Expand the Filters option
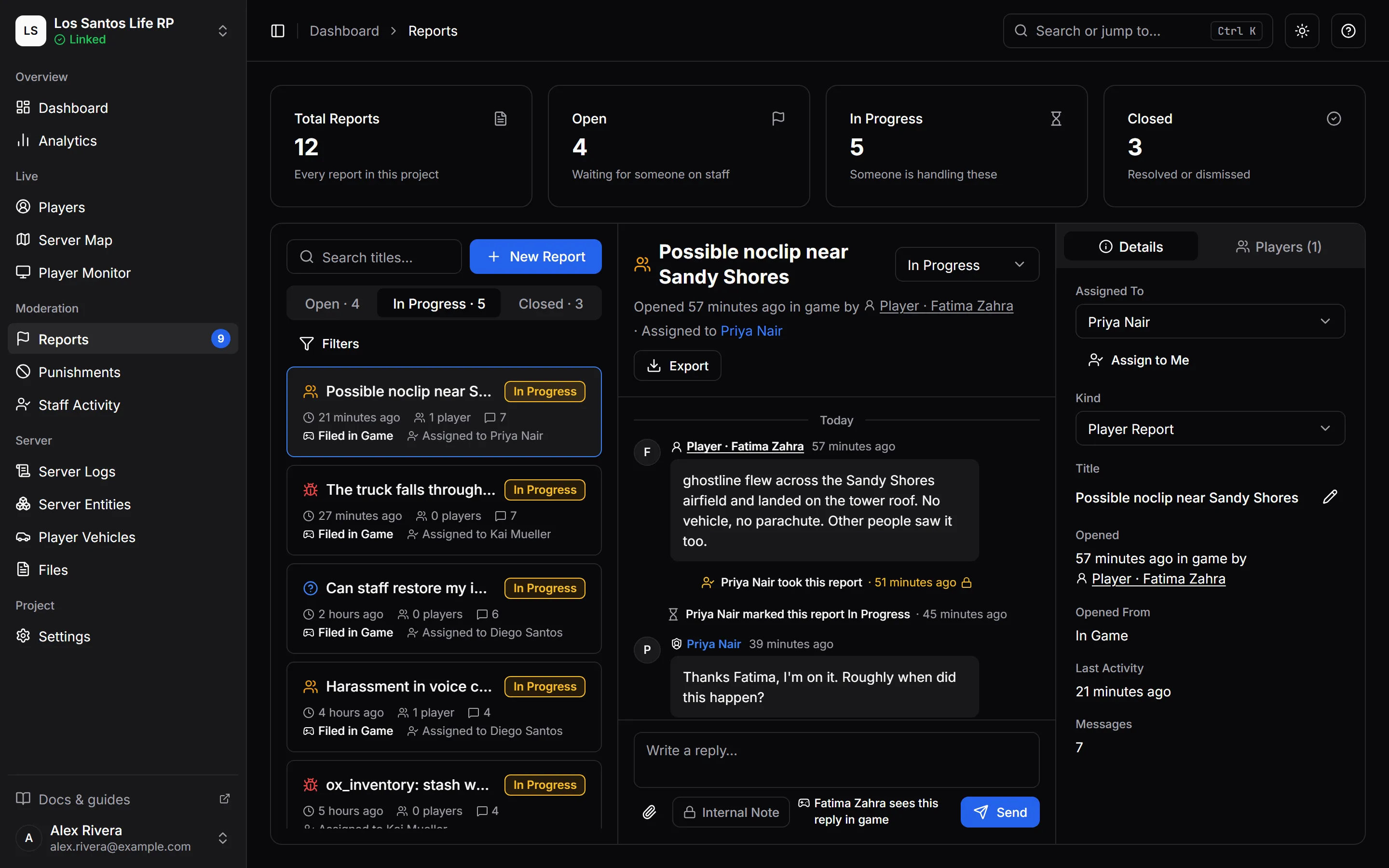Viewport: 1389px width, 868px height. tap(329, 343)
